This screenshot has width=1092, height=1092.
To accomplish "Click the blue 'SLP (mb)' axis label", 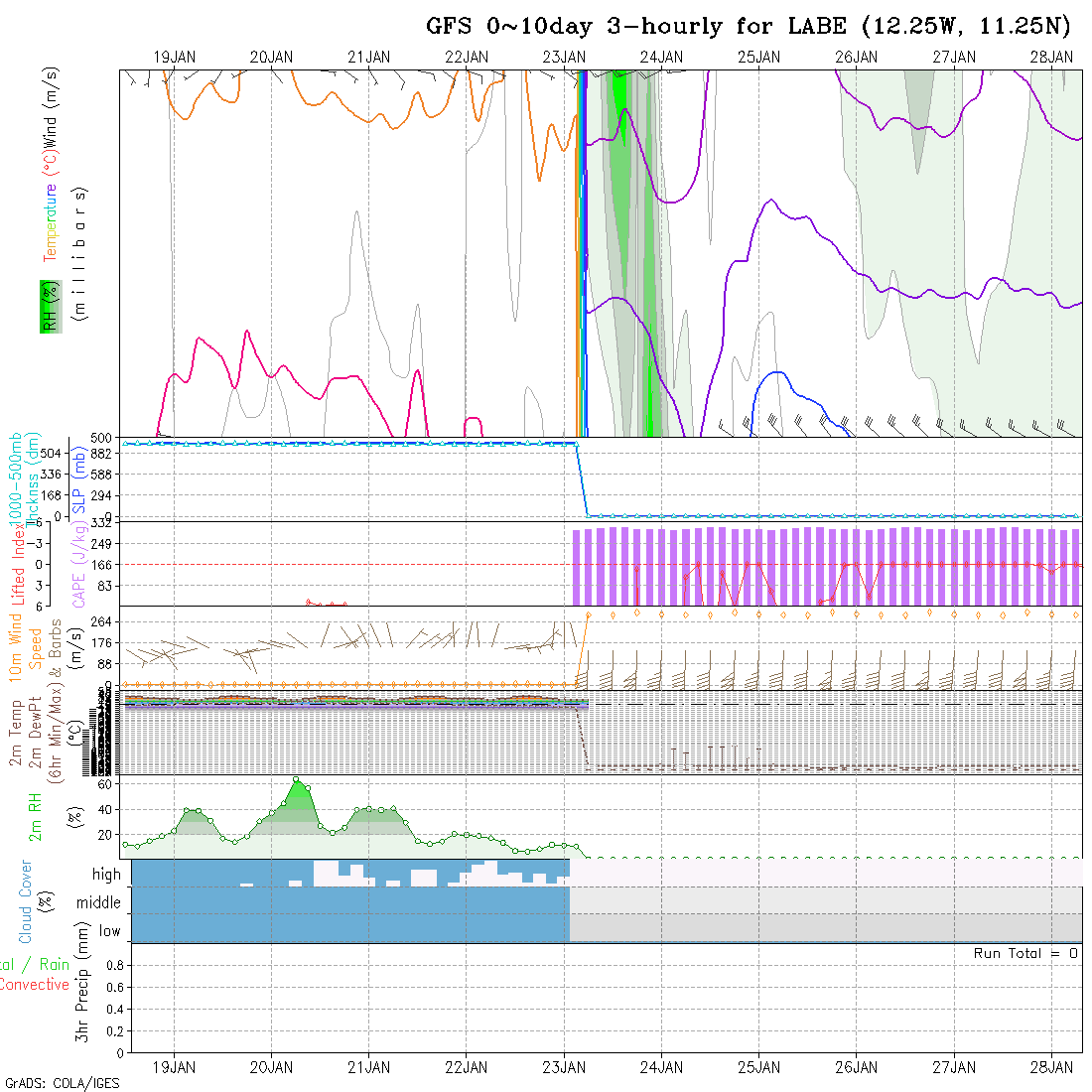I will (x=78, y=481).
